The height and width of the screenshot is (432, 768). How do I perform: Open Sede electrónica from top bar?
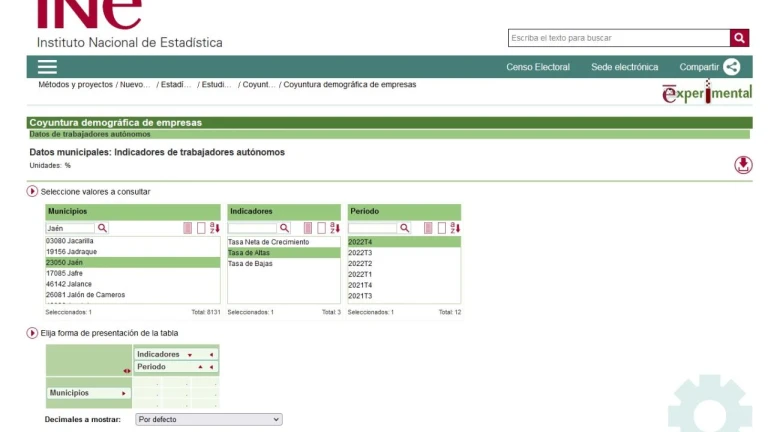[x=624, y=67]
